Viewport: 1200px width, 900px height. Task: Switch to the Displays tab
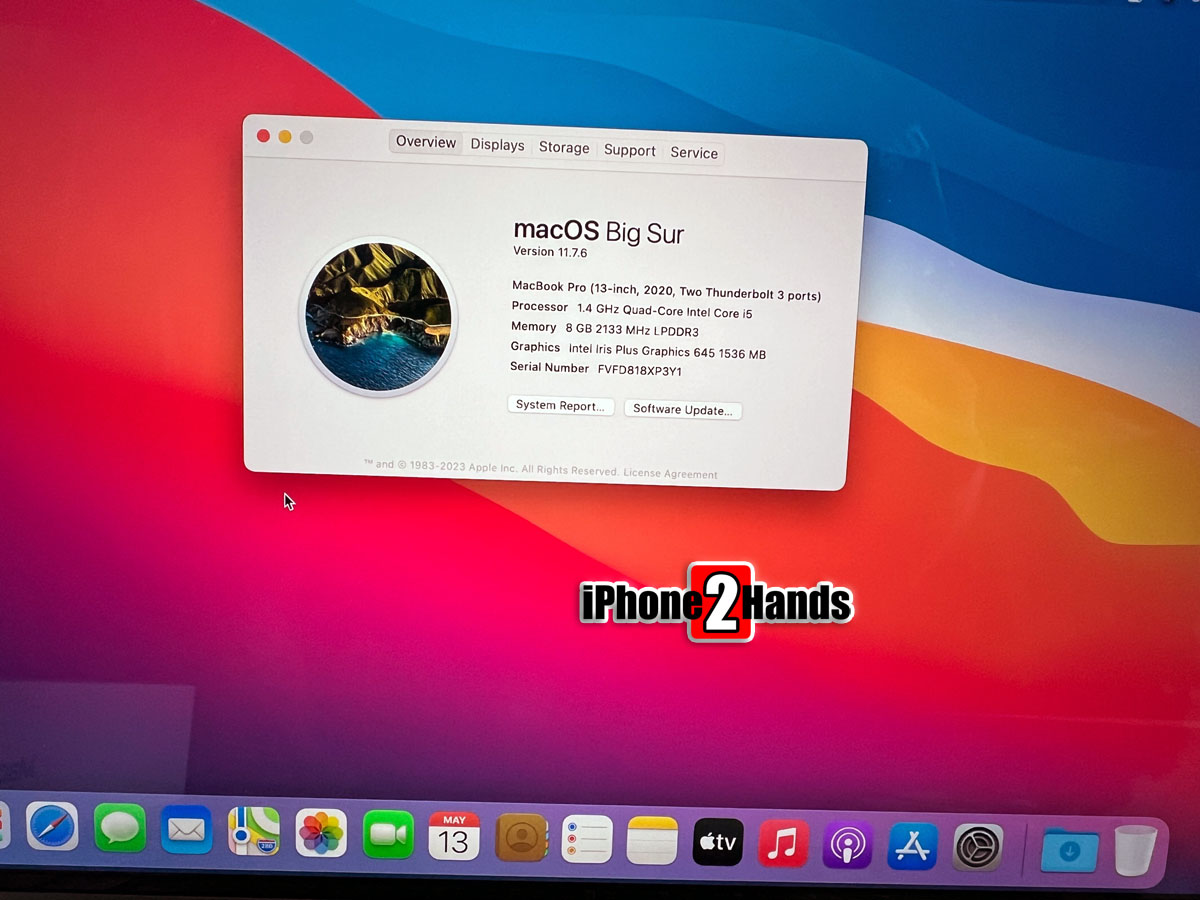click(x=497, y=145)
